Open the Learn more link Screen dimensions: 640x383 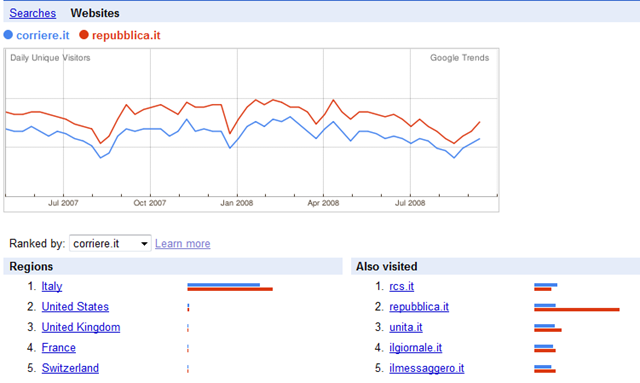click(182, 244)
